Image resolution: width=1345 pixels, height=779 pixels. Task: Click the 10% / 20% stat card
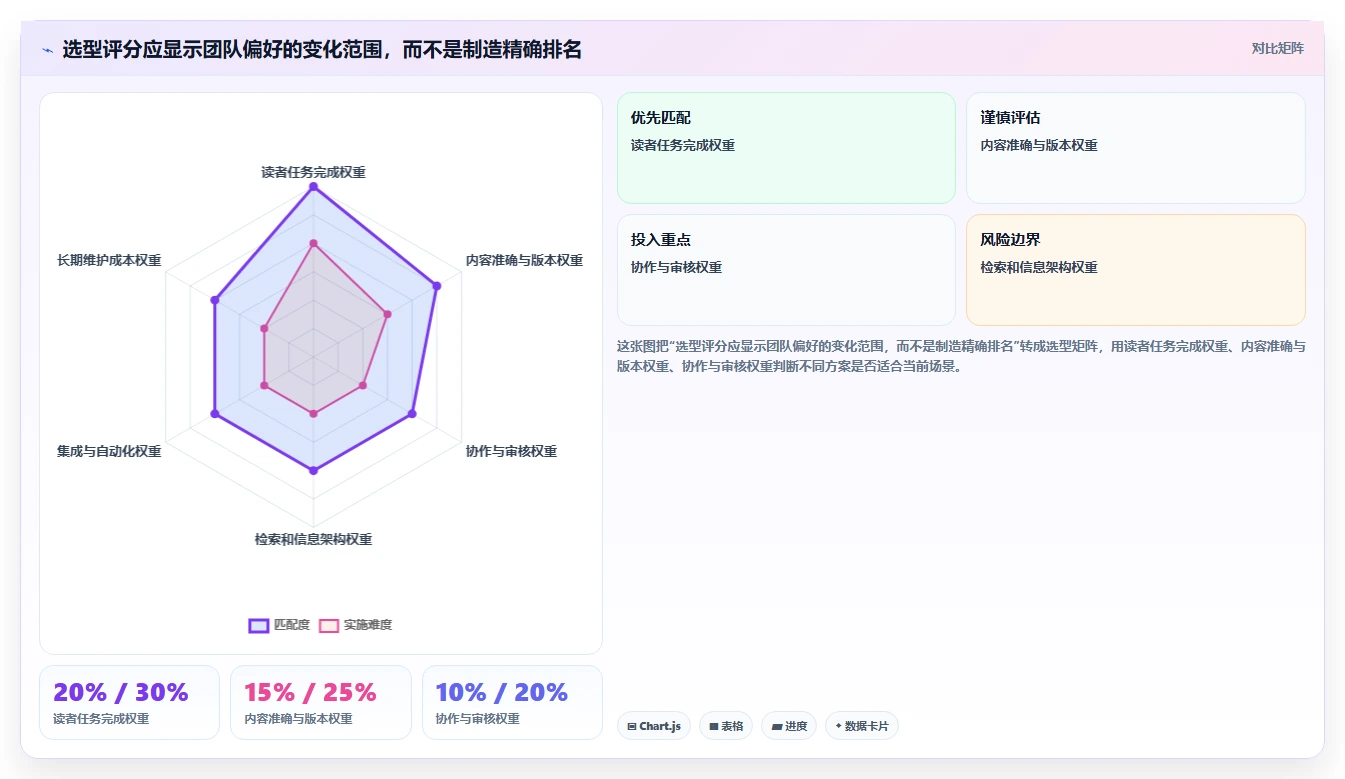tap(512, 703)
